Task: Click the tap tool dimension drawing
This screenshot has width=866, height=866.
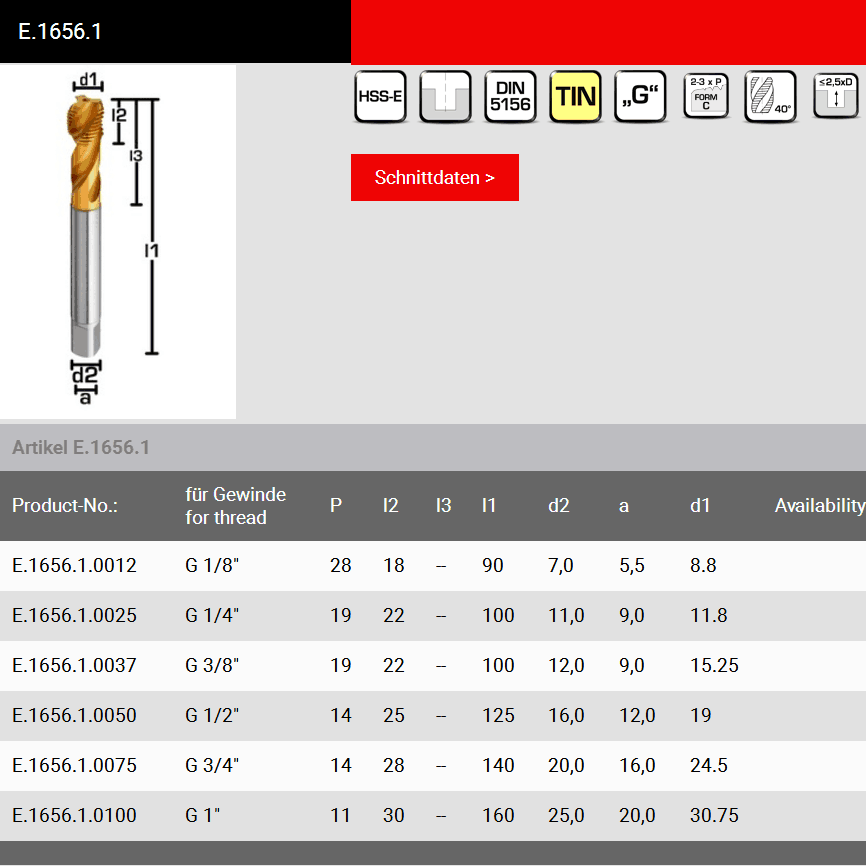Action: coord(118,241)
